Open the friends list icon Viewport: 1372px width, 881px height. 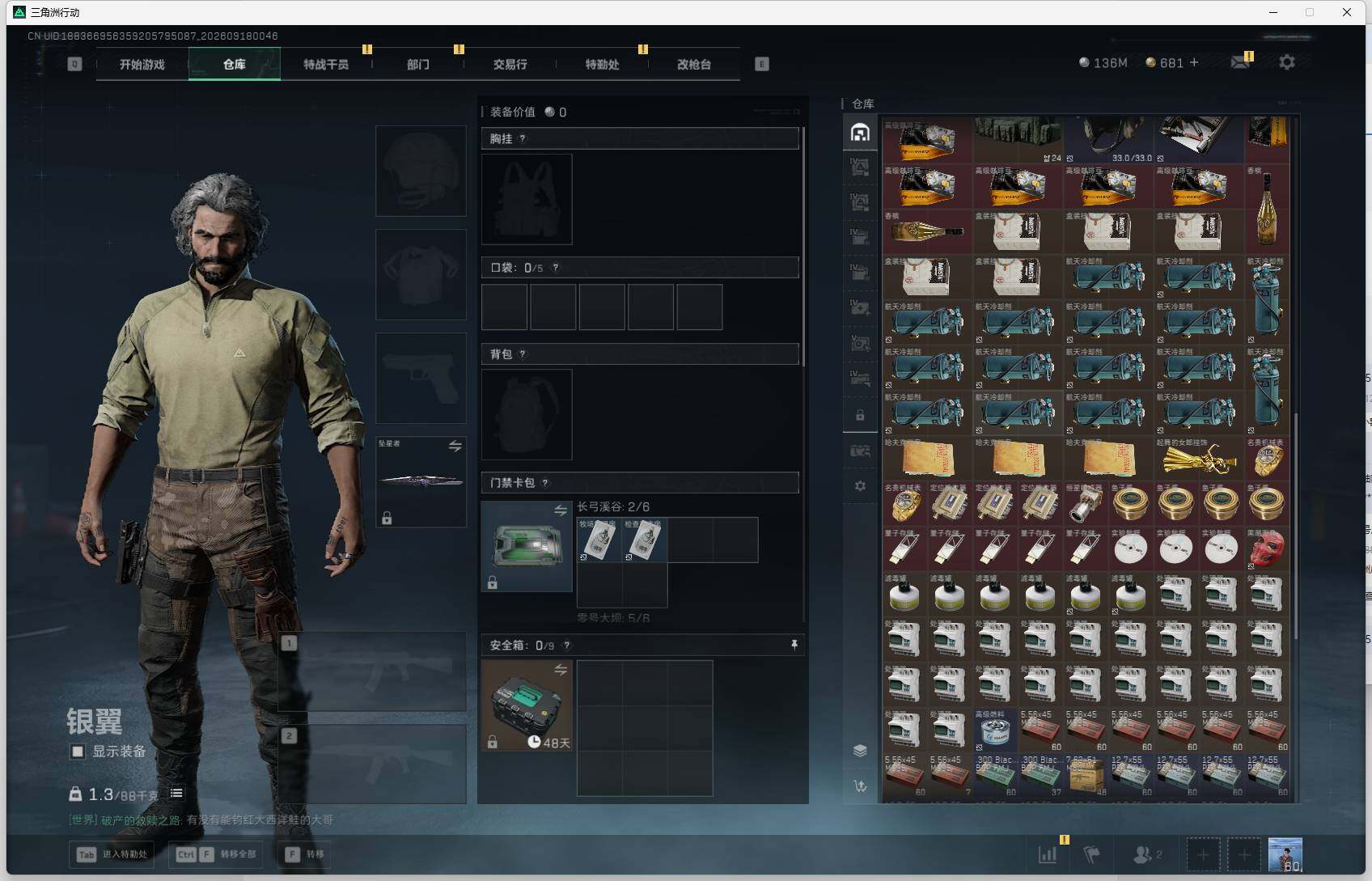(1147, 854)
